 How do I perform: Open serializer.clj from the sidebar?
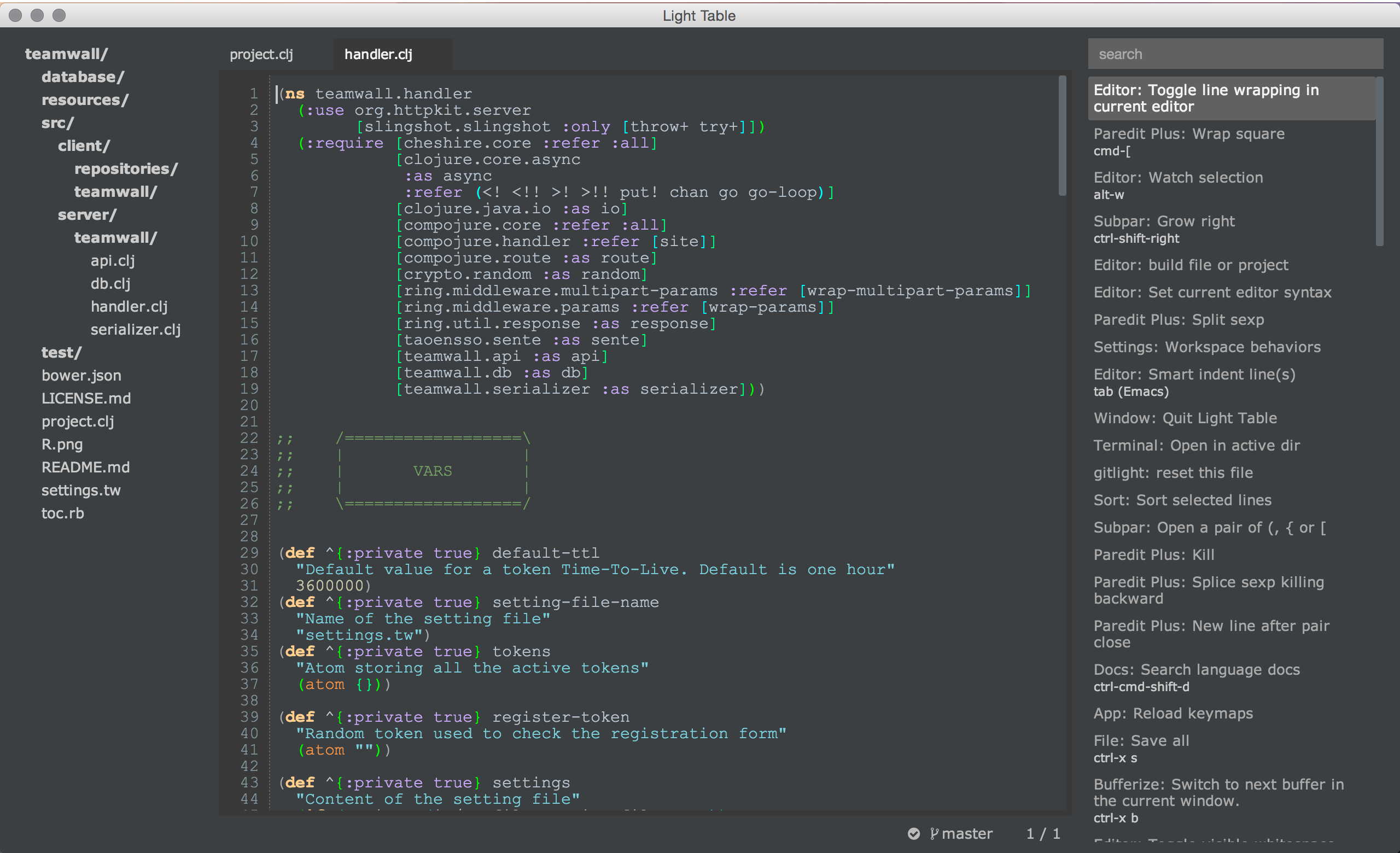click(x=135, y=329)
